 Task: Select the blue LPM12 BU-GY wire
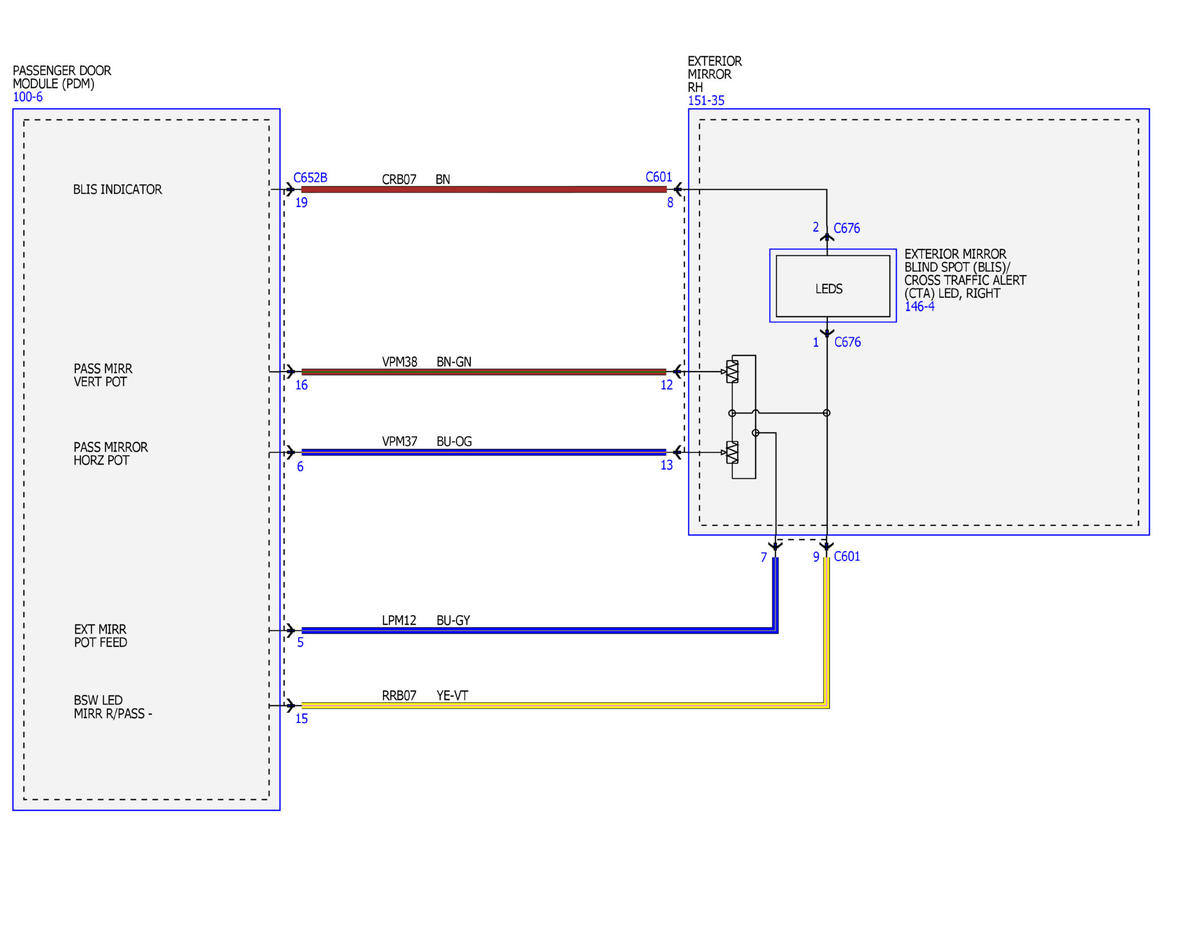540,630
